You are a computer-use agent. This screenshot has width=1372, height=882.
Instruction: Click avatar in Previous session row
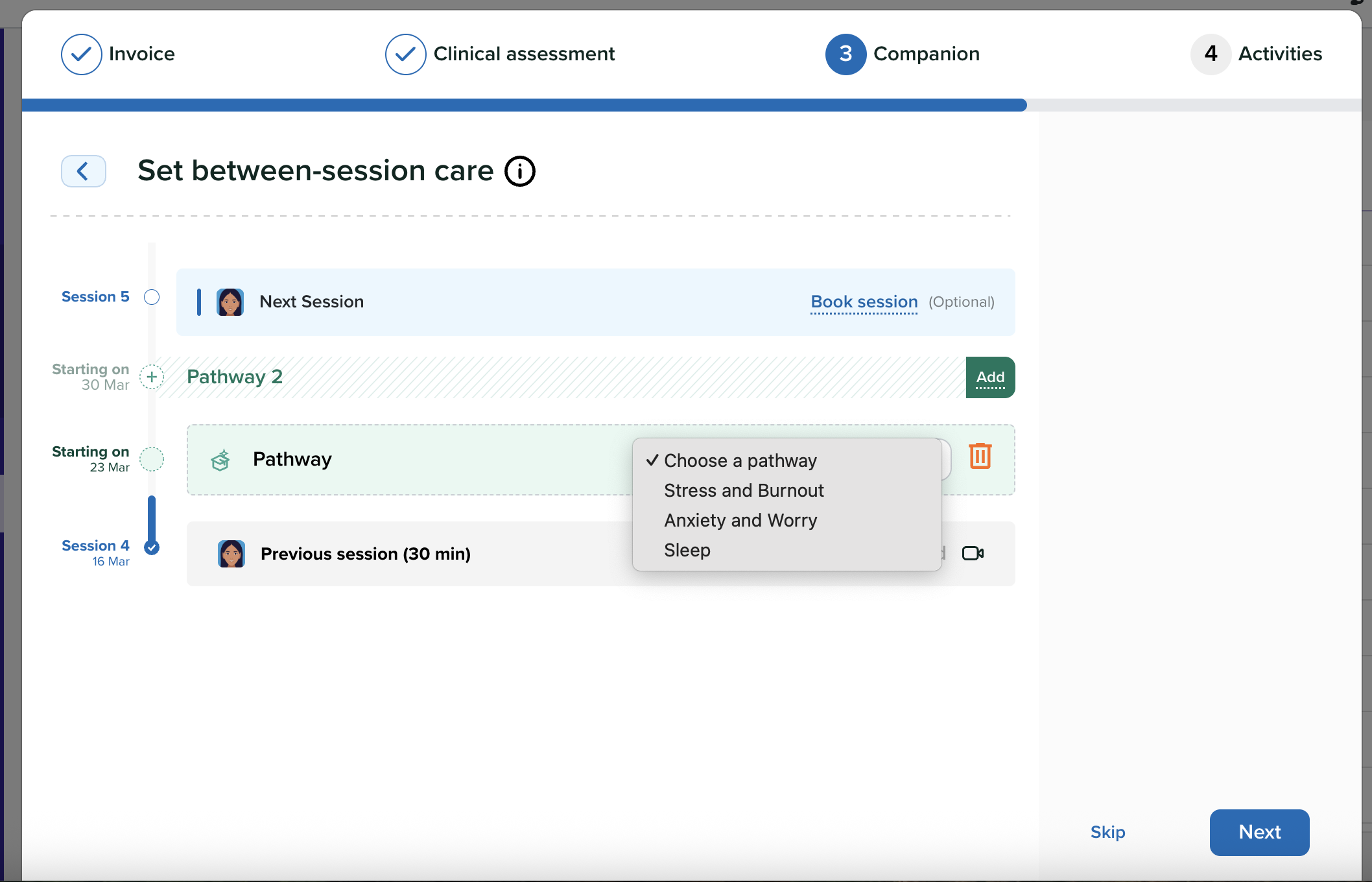(231, 554)
